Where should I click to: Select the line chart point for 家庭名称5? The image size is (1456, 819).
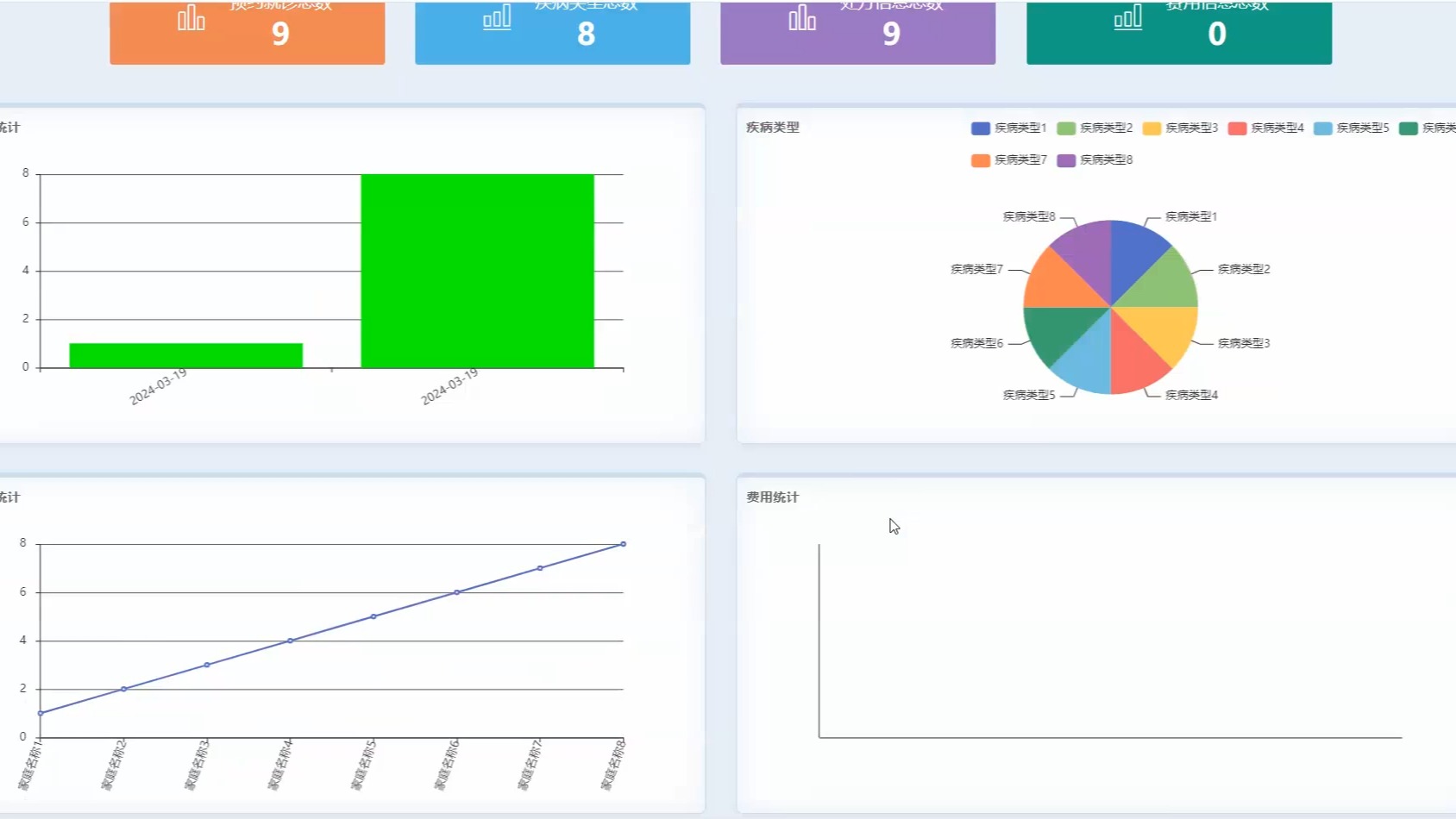373,616
